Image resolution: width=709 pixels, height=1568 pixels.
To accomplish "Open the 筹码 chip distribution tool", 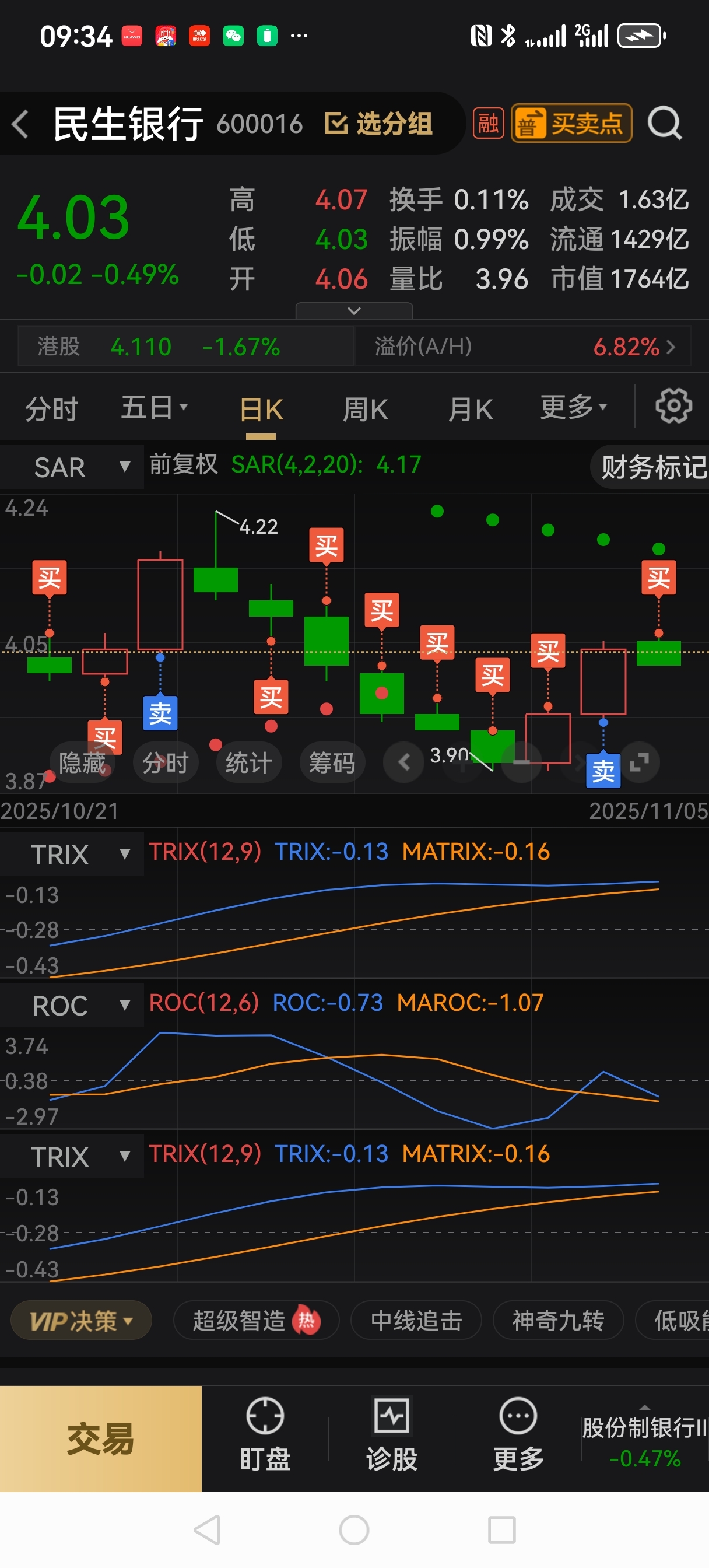I will coord(332,762).
